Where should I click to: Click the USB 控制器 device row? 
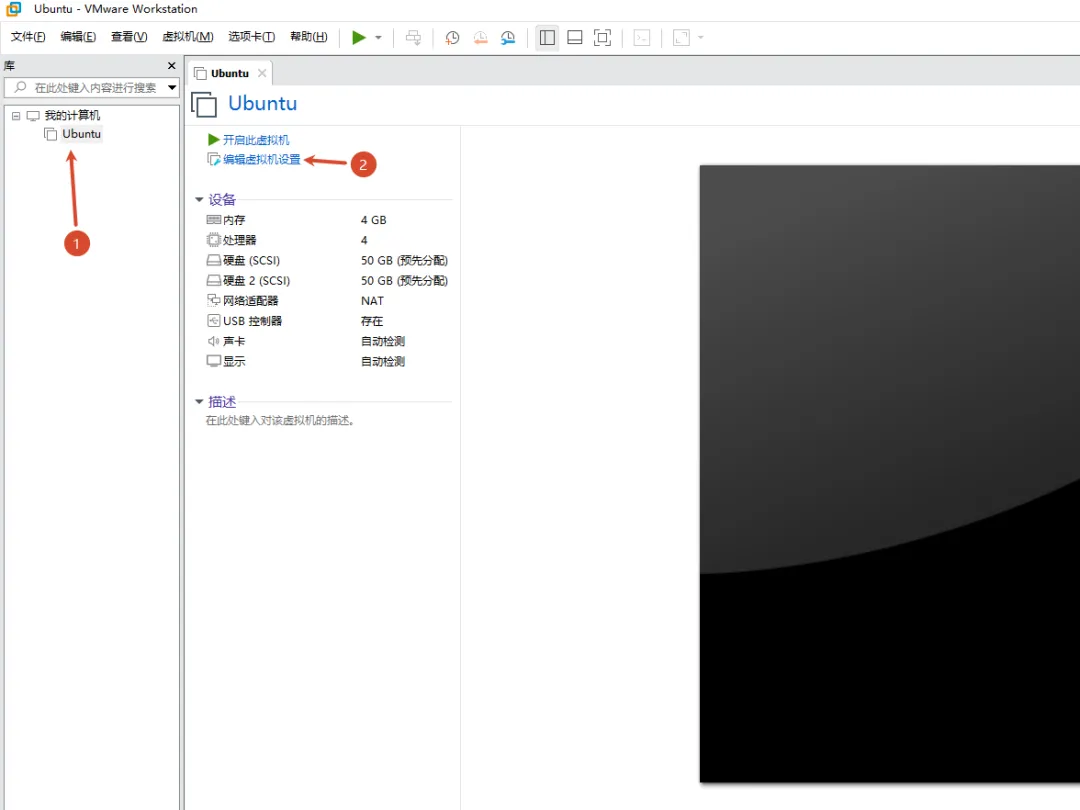(328, 321)
